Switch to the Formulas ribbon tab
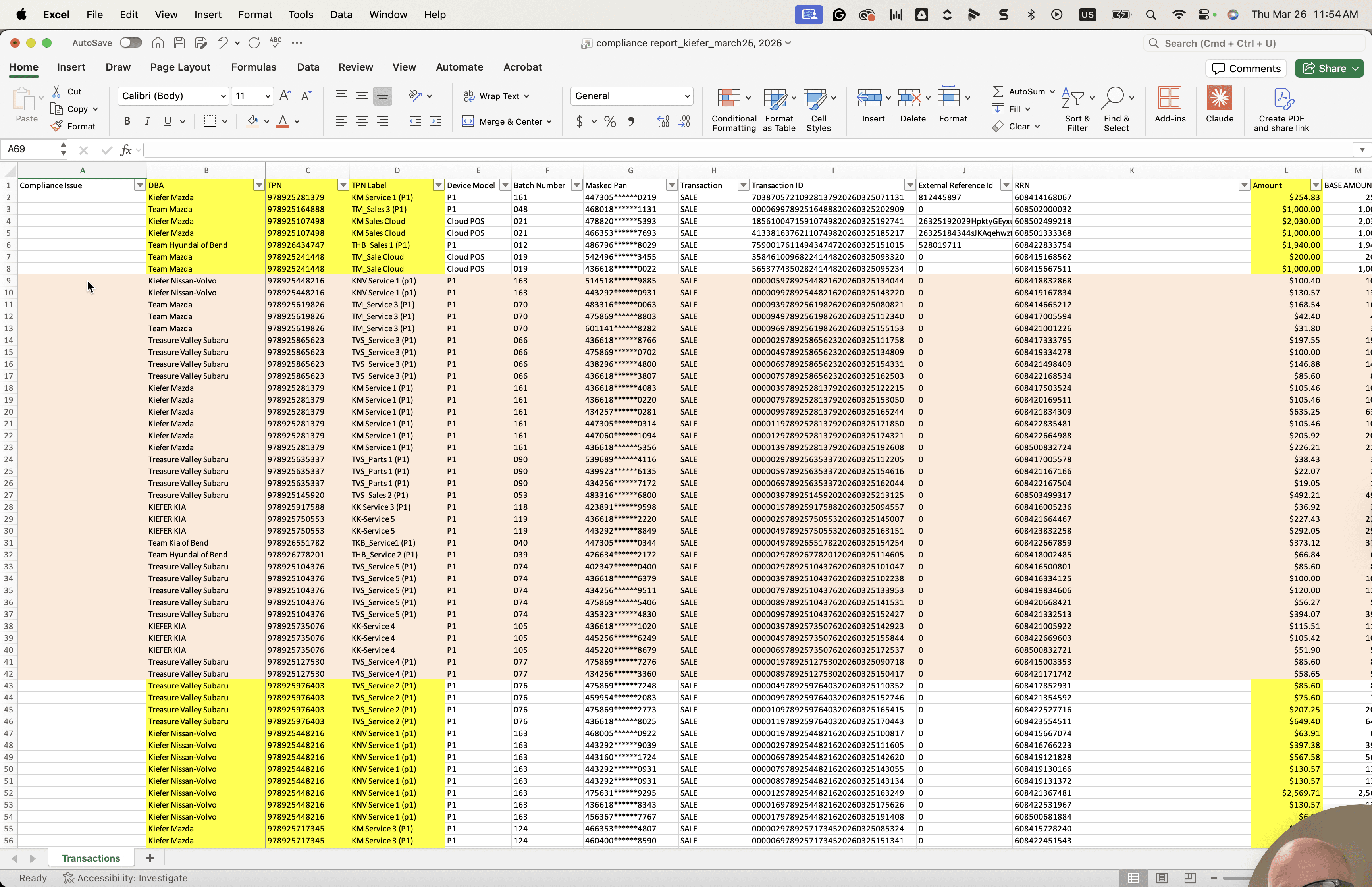The width and height of the screenshot is (1372, 887). (253, 67)
